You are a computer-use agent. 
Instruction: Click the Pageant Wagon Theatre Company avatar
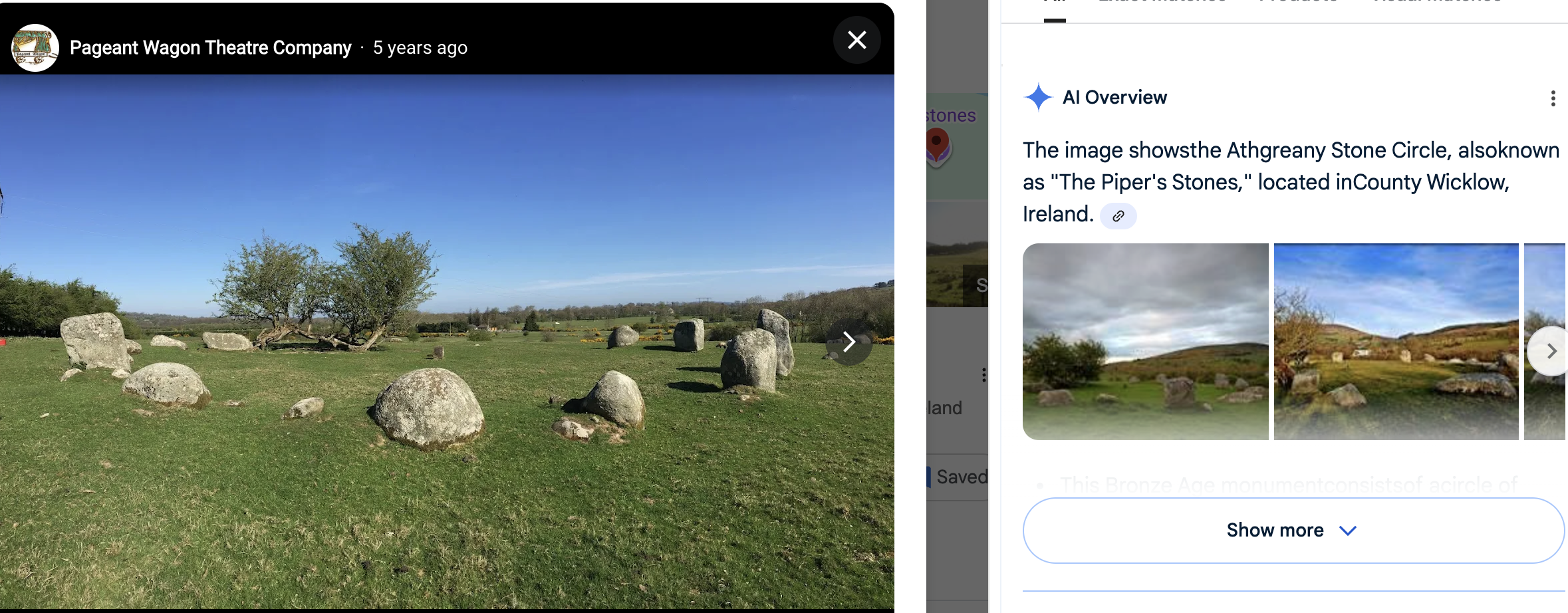tap(35, 48)
